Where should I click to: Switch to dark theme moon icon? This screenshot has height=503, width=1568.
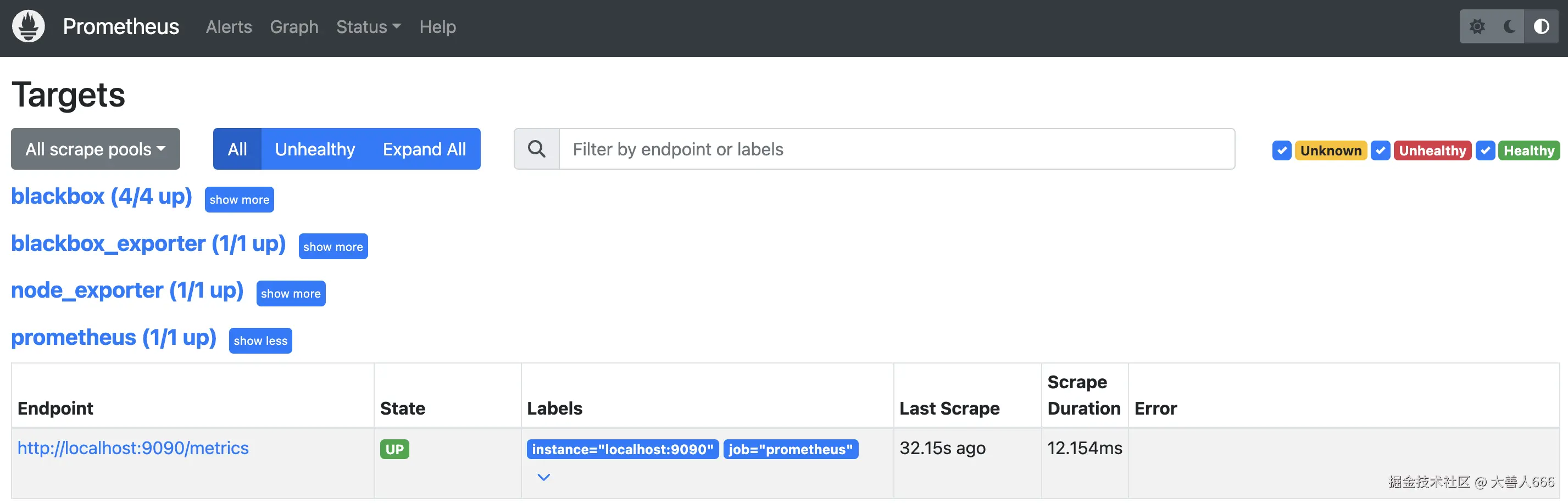point(1509,27)
